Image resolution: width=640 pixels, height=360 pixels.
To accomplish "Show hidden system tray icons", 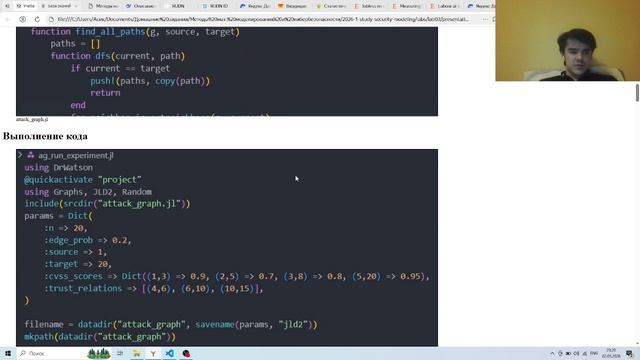I will pyautogui.click(x=552, y=353).
